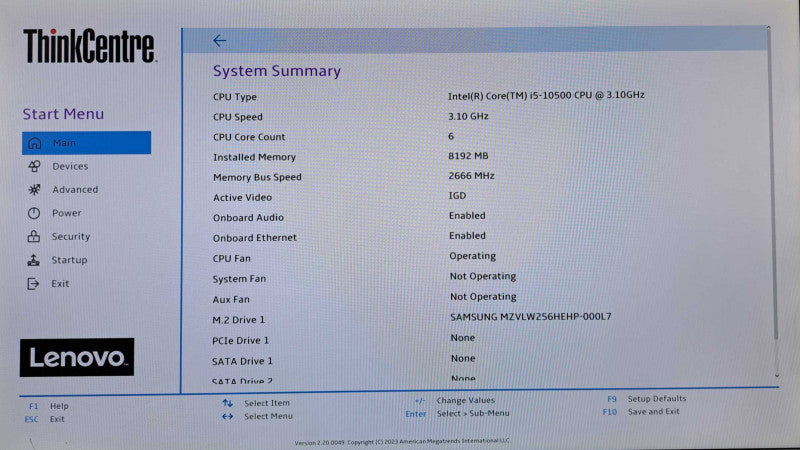800x450 pixels.
Task: Click the ThinkCentre logo
Action: click(89, 46)
